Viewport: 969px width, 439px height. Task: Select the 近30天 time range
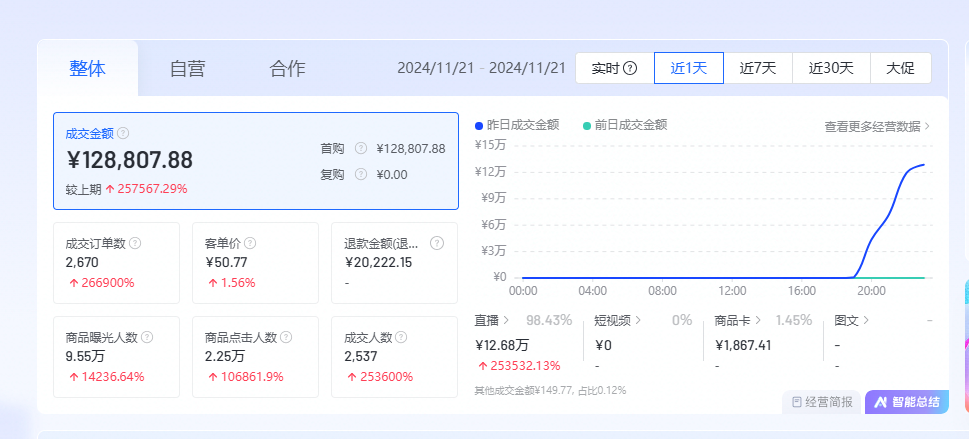tap(831, 68)
